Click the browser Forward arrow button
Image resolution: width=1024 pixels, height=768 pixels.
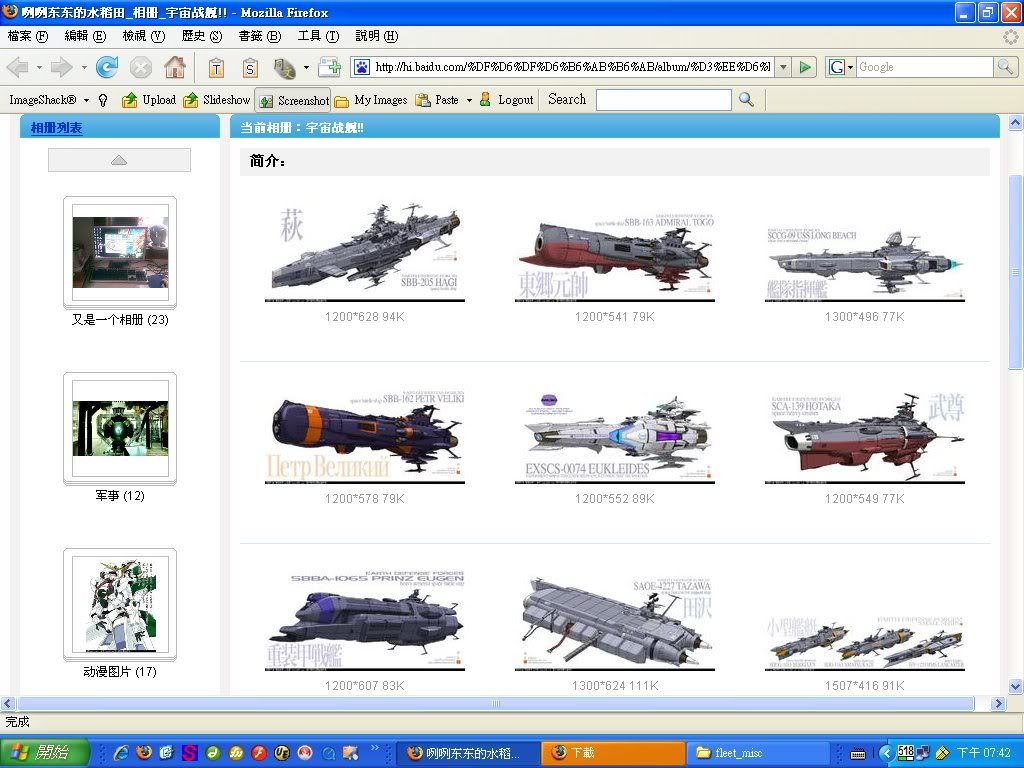61,67
